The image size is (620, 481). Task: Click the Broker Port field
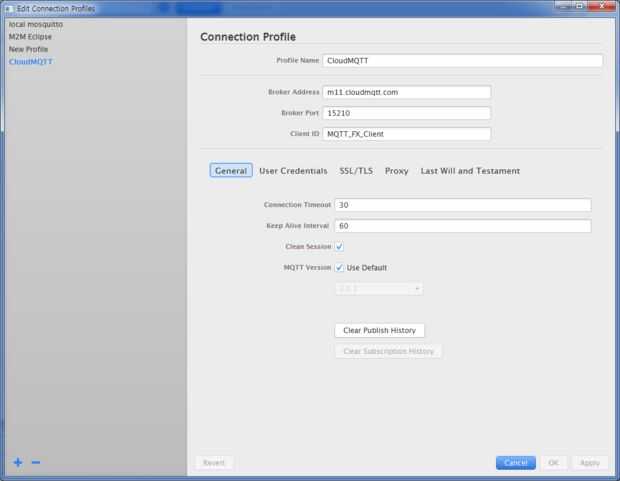point(406,113)
